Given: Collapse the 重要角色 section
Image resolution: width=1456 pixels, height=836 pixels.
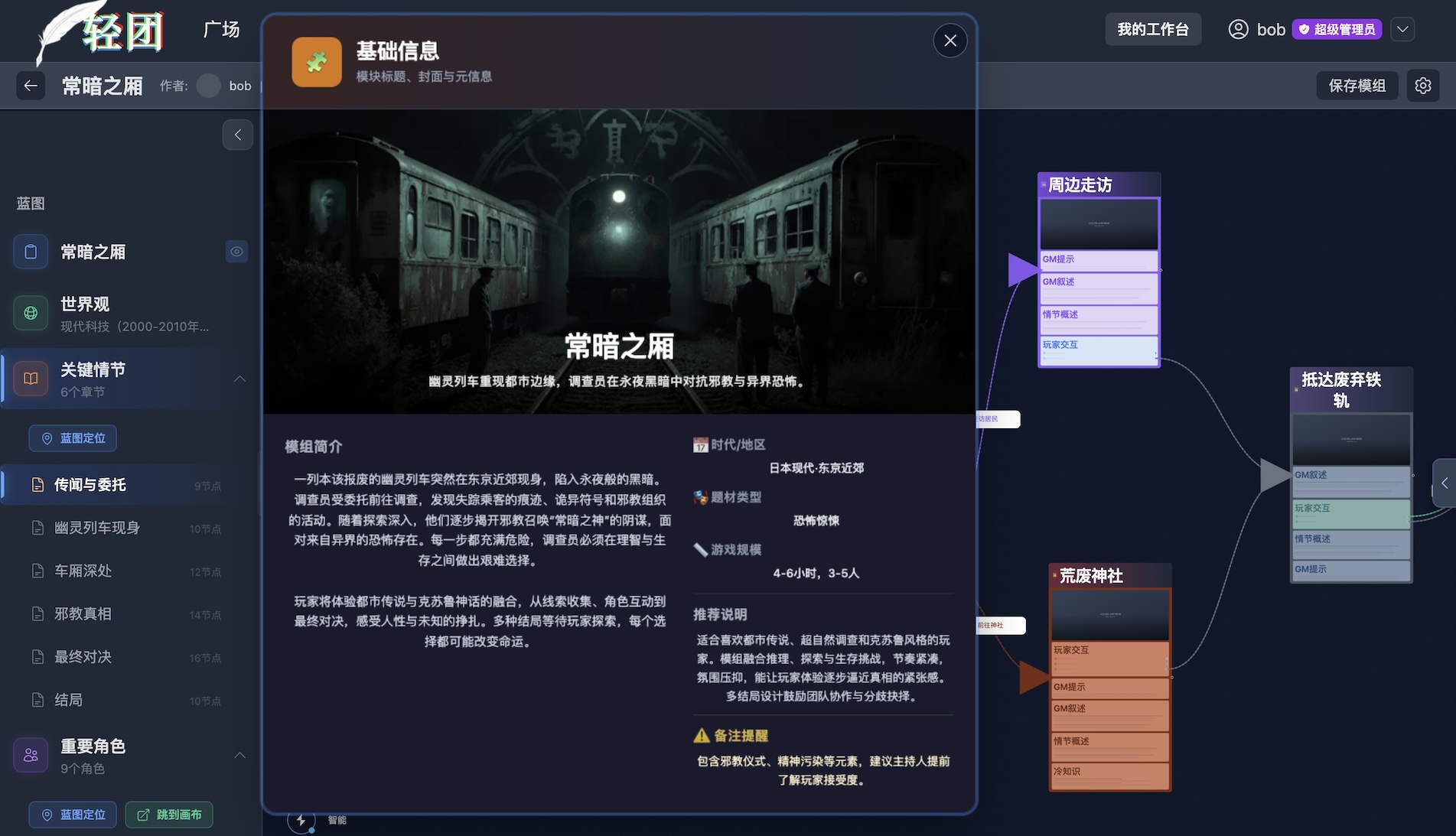Looking at the screenshot, I should coord(239,755).
